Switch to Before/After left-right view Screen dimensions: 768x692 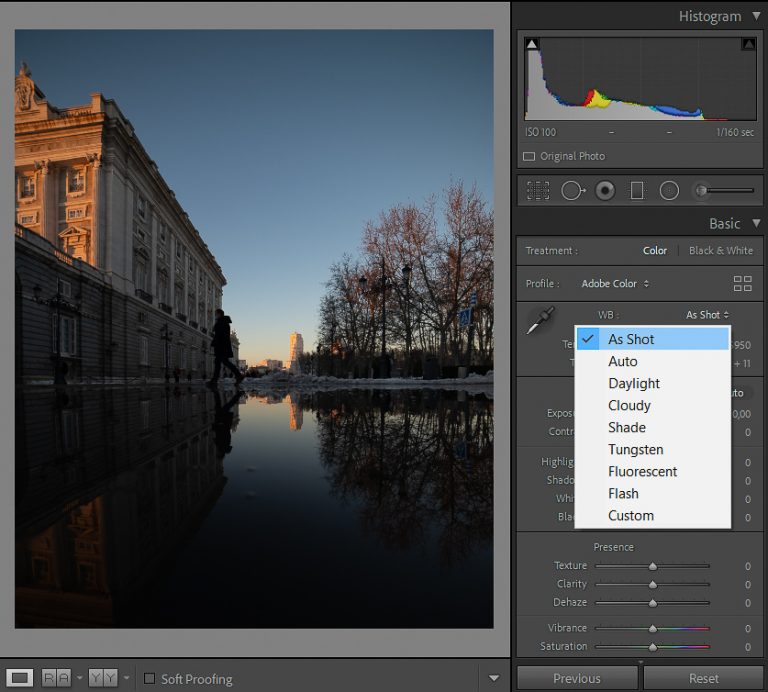tap(56, 678)
